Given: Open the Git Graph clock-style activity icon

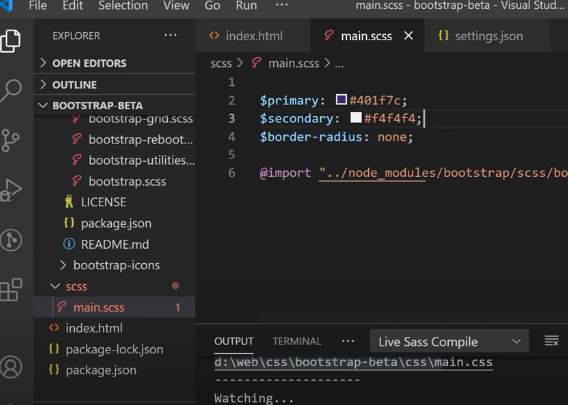Looking at the screenshot, I should [x=11, y=240].
